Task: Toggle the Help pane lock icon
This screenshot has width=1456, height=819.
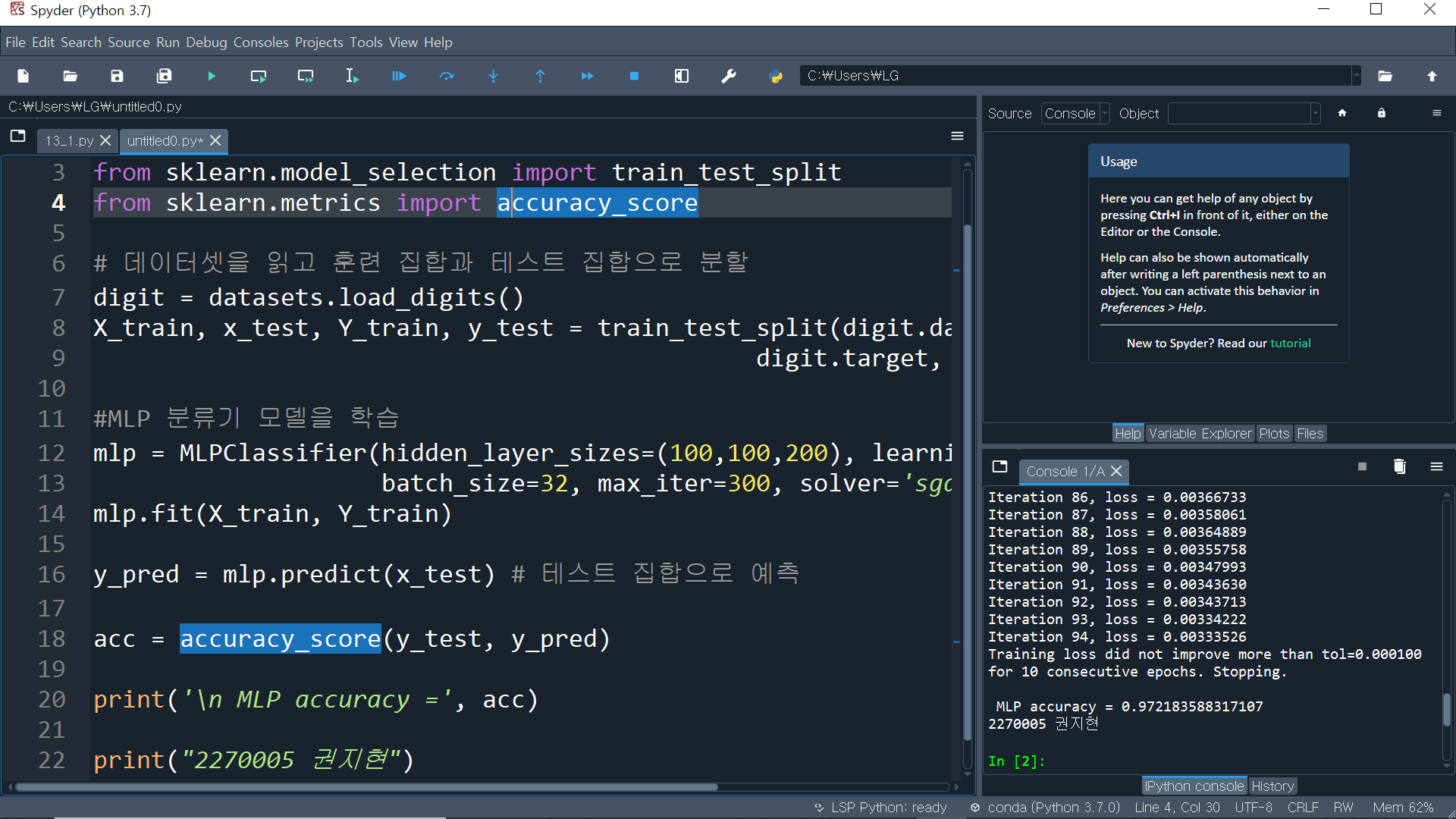Action: point(1382,113)
